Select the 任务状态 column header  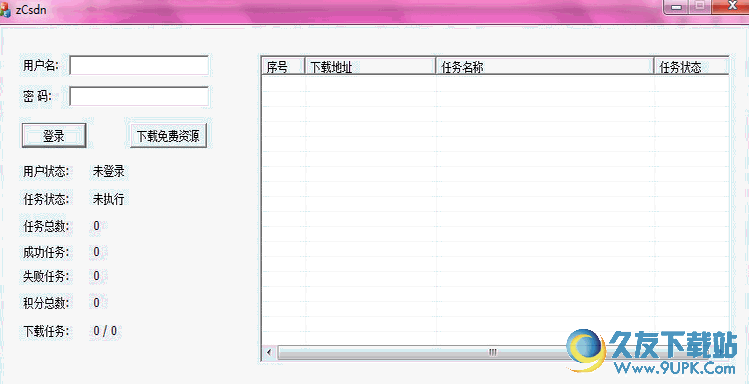[x=691, y=67]
